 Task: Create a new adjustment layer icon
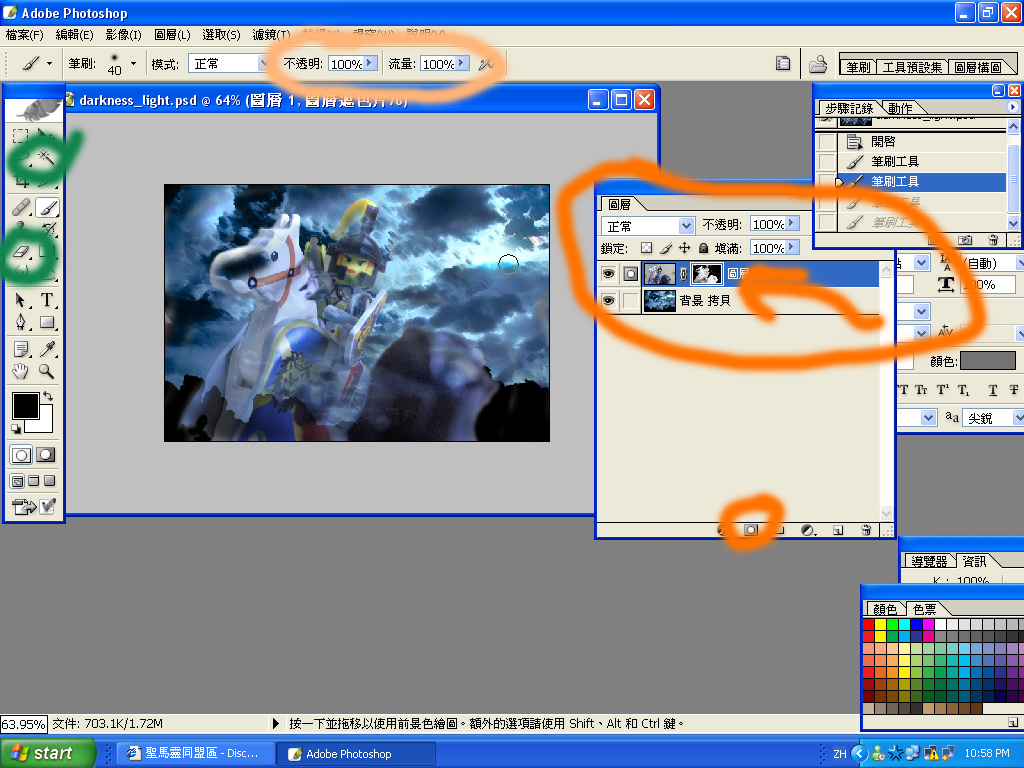click(808, 530)
